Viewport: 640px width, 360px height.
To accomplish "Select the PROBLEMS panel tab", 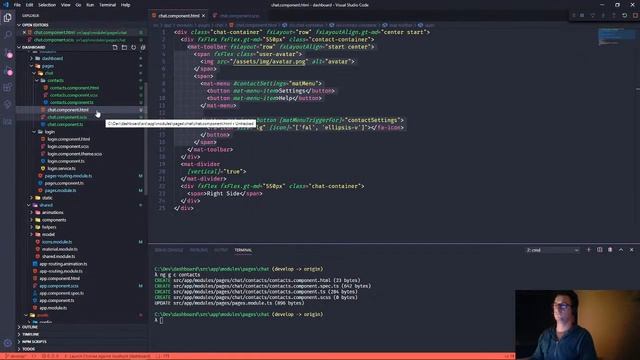I will point(199,250).
